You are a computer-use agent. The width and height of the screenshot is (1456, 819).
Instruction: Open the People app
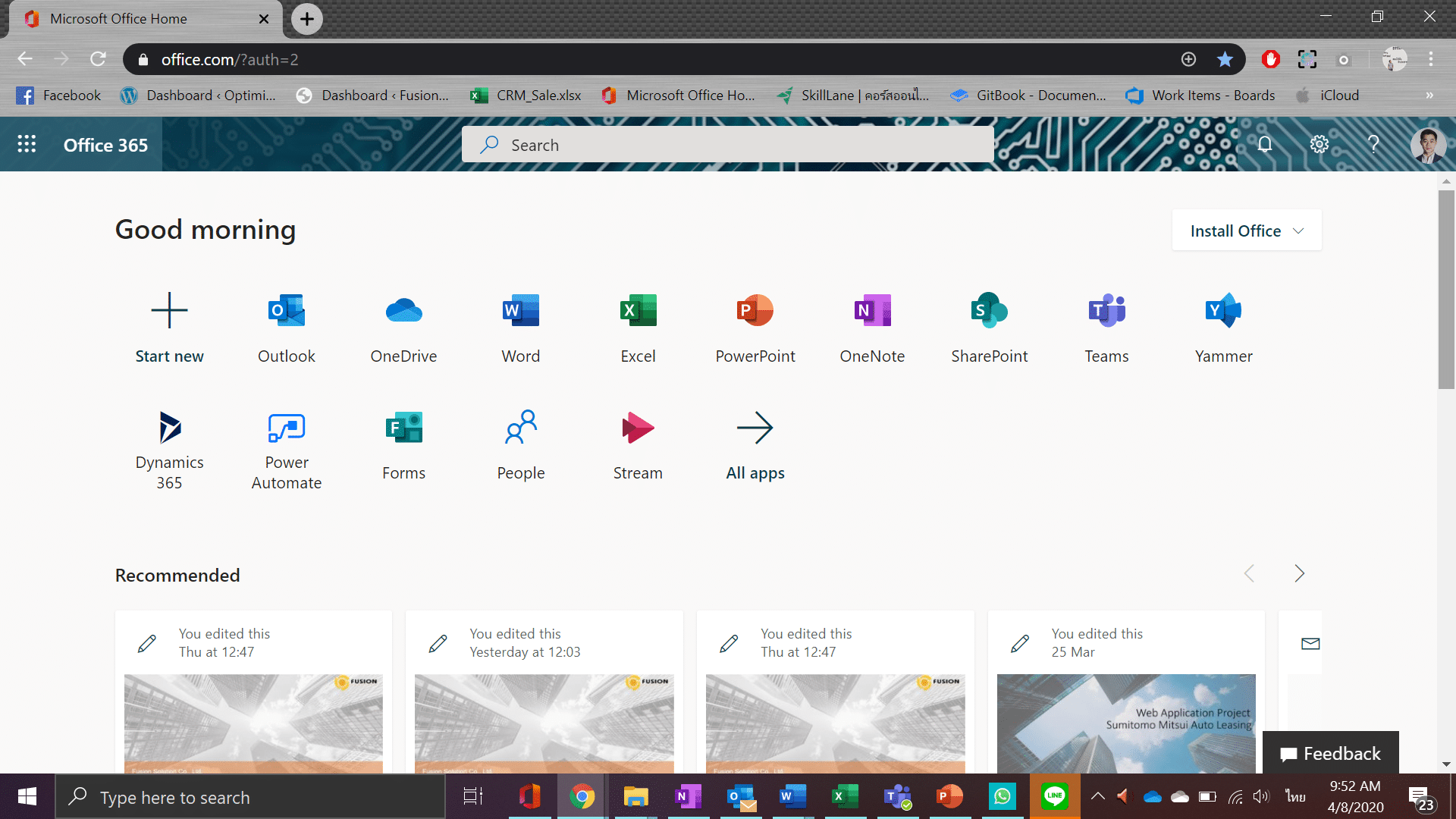click(520, 446)
